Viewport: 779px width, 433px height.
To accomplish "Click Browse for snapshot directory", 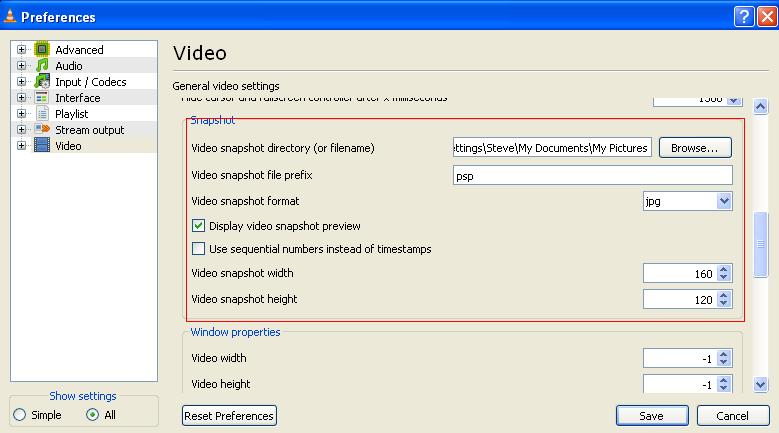I will point(695,148).
